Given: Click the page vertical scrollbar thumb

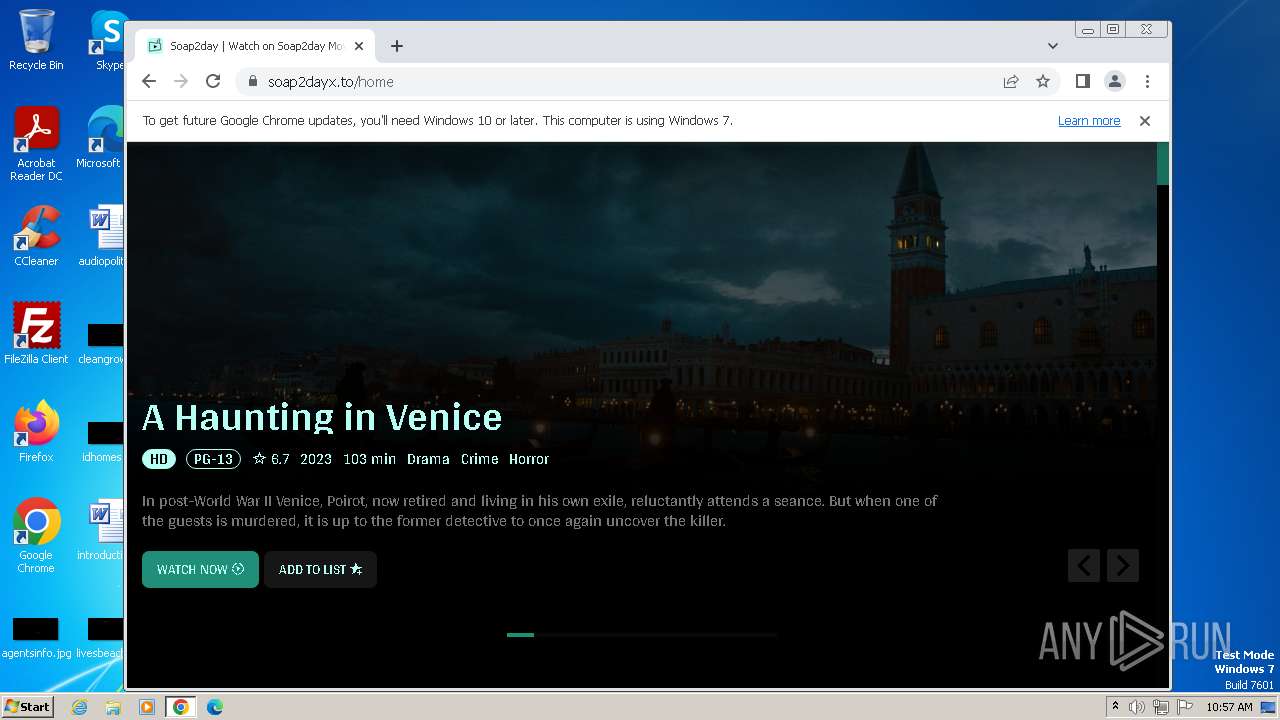Looking at the screenshot, I should coord(1163,163).
